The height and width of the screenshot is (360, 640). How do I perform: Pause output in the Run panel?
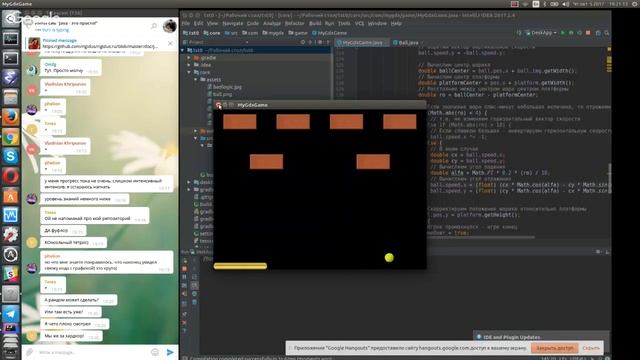pos(184,277)
